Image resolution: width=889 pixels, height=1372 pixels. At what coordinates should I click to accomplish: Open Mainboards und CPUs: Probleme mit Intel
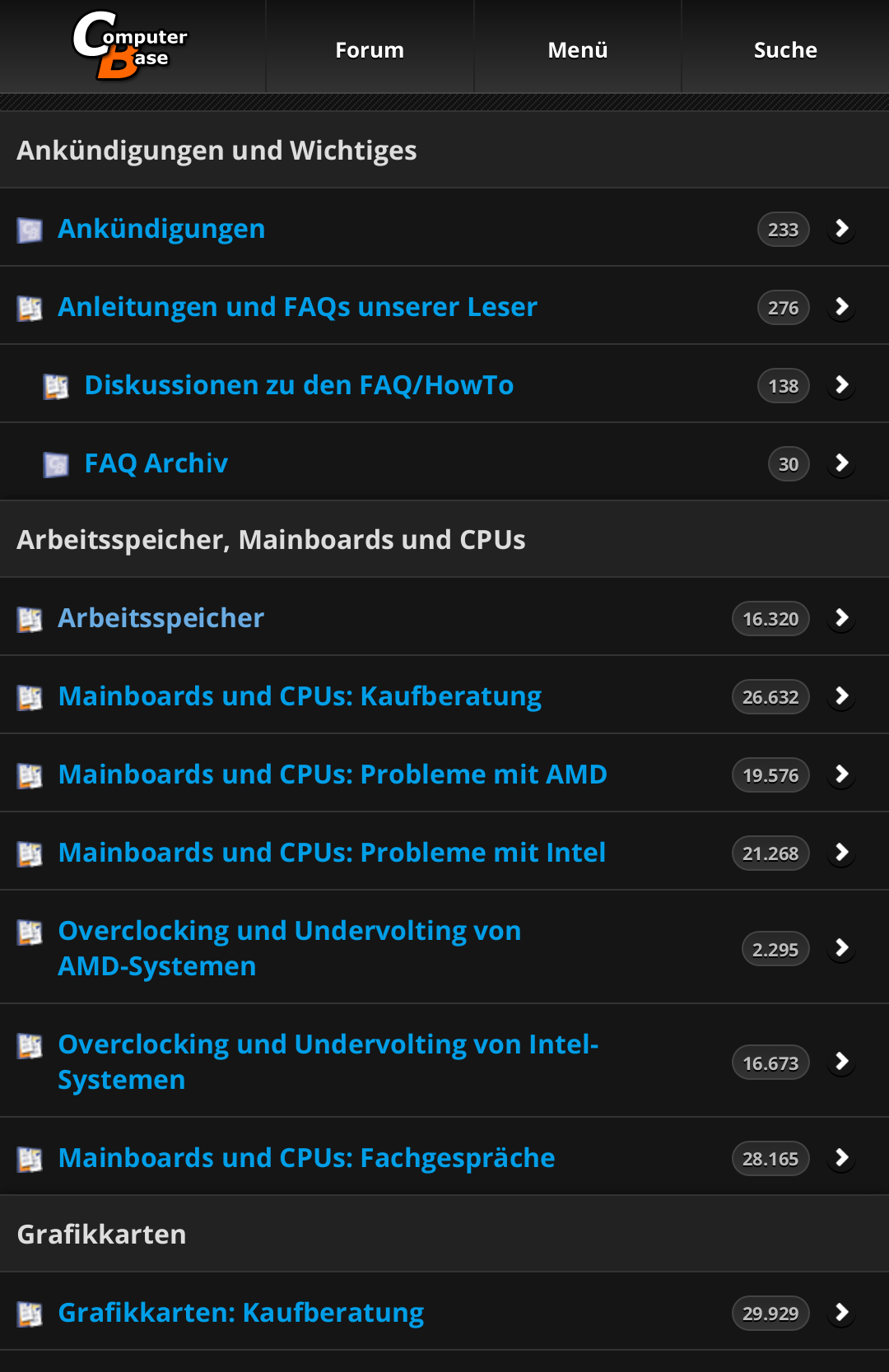[x=332, y=853]
